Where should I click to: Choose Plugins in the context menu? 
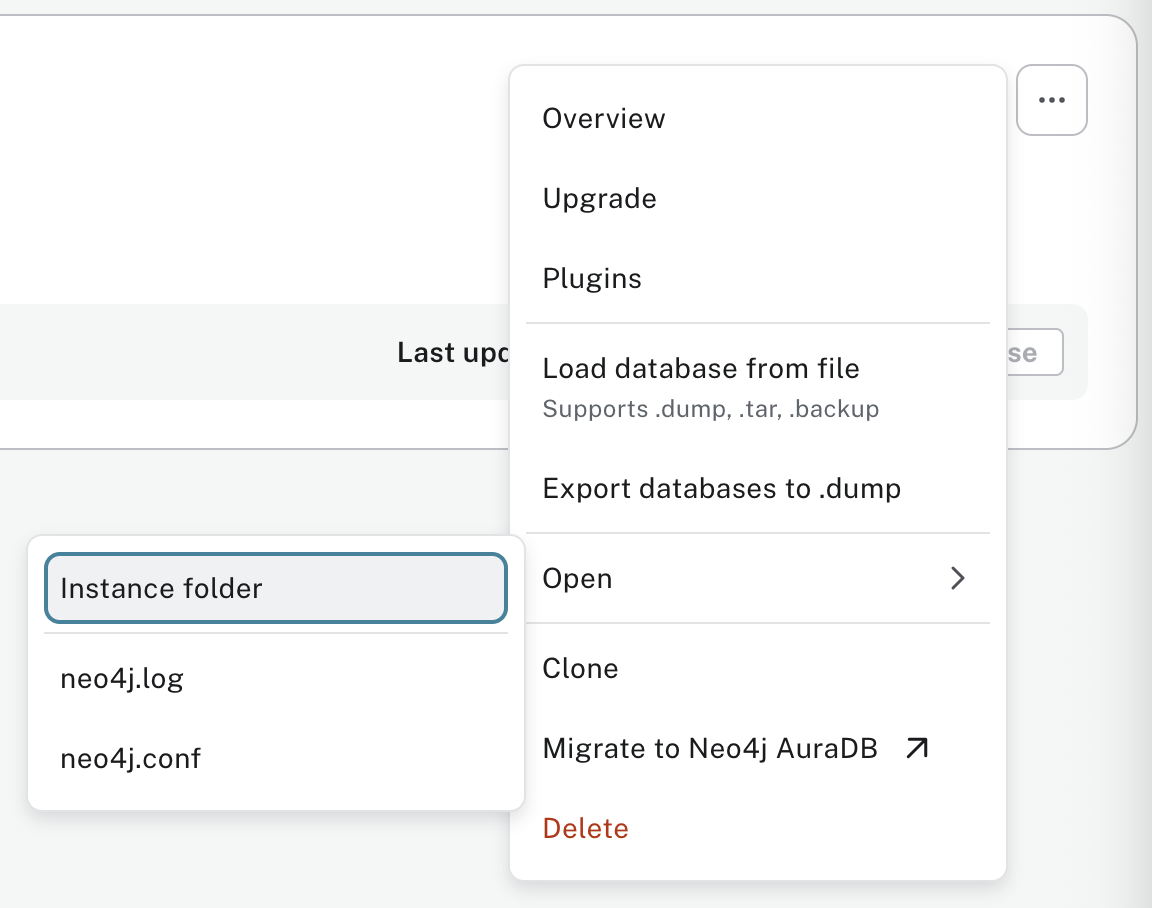(592, 278)
